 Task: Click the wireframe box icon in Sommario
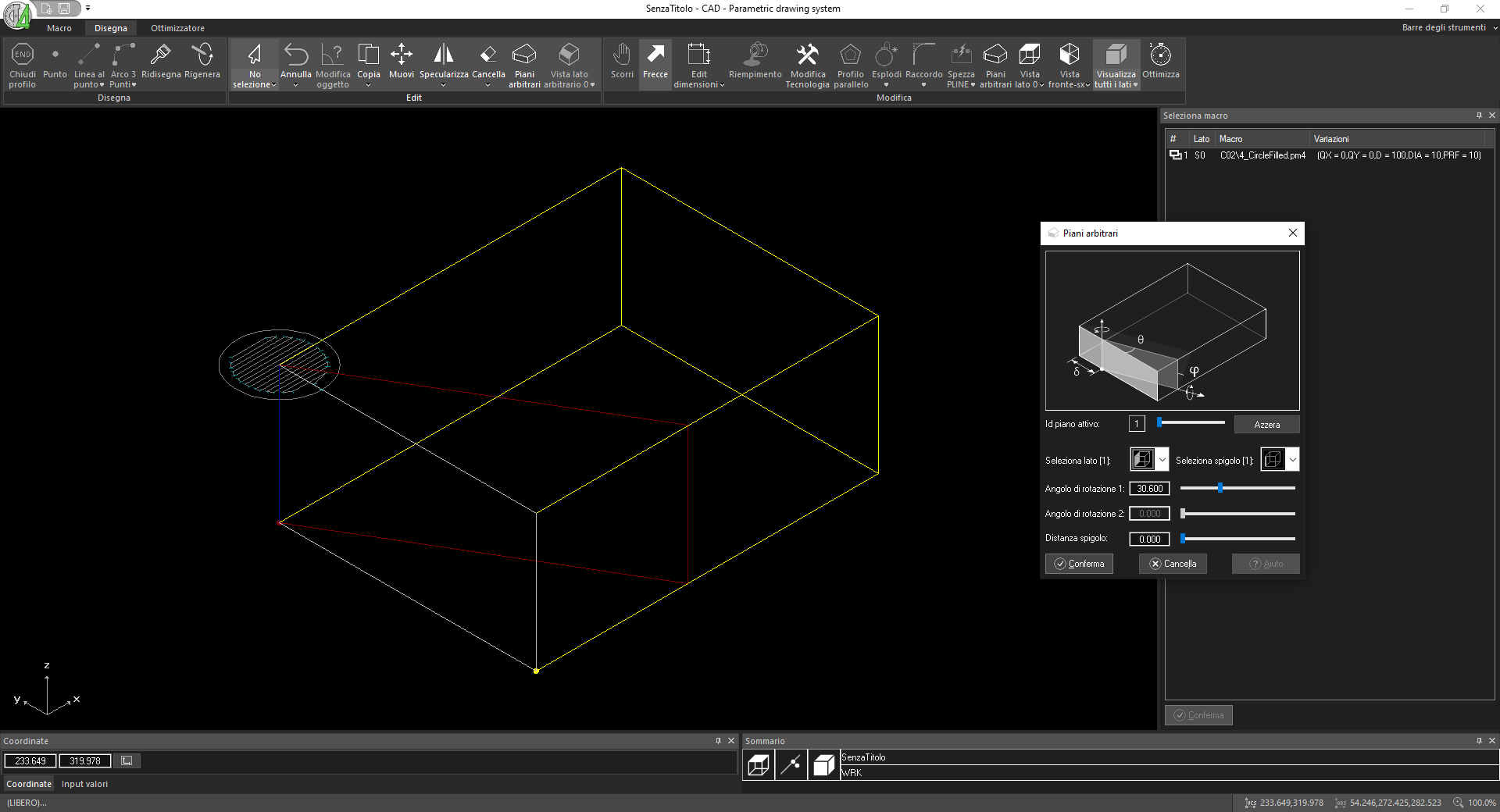pos(758,765)
